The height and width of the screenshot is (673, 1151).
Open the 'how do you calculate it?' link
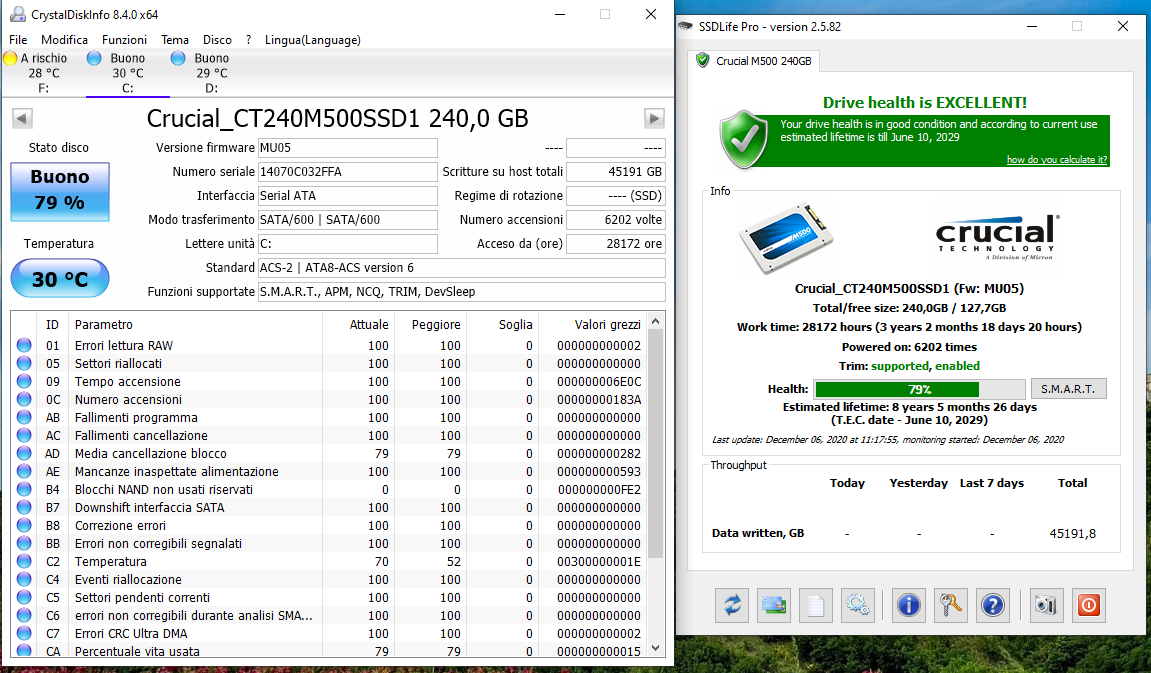[x=1056, y=159]
